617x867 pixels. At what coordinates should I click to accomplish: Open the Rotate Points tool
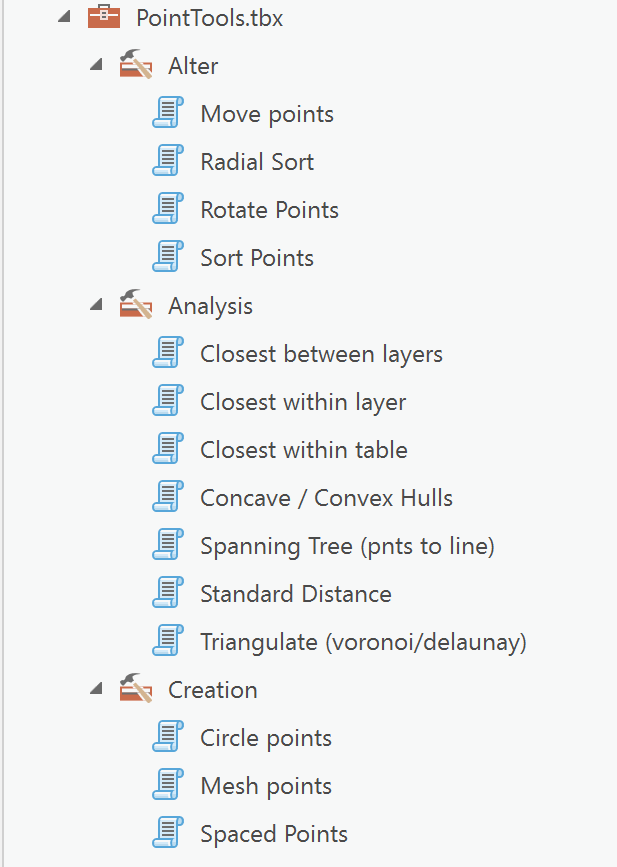coord(269,210)
